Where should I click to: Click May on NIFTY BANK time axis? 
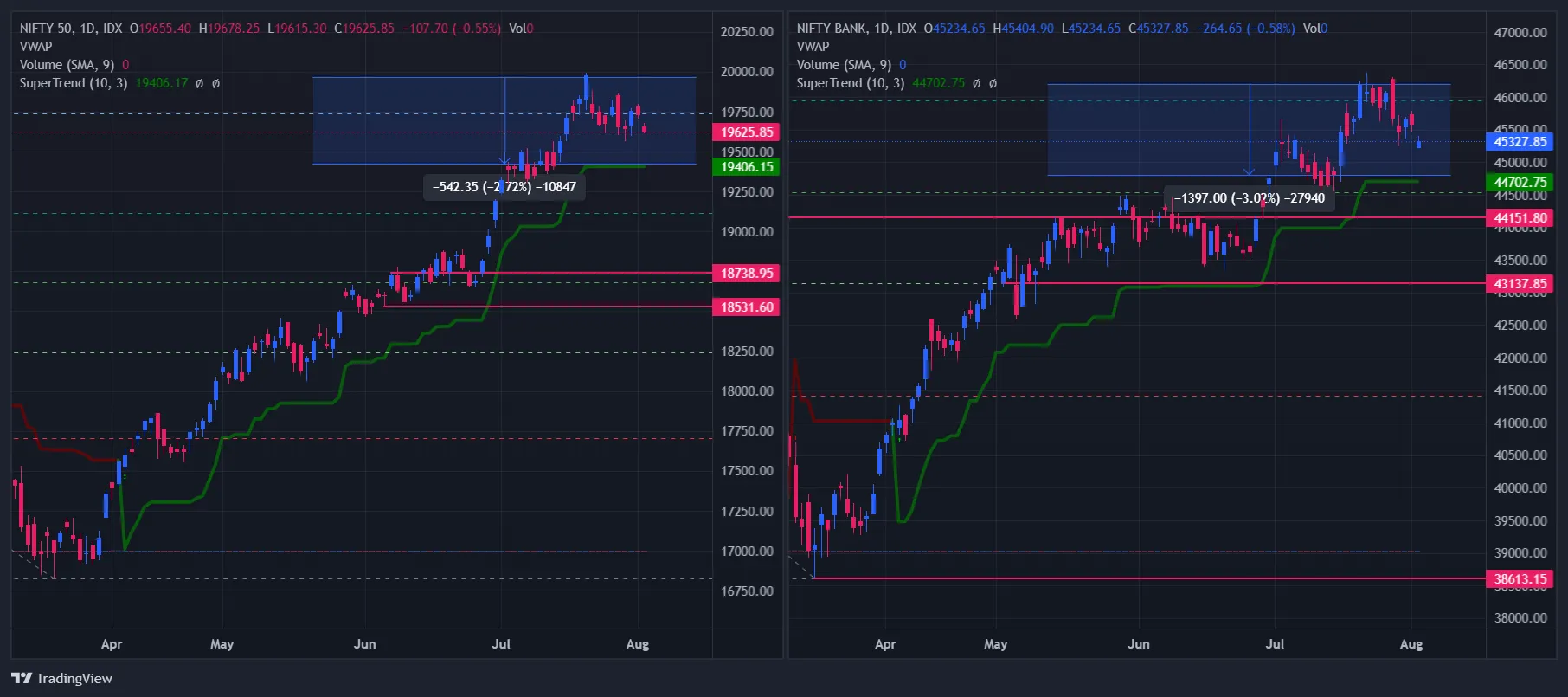996,644
